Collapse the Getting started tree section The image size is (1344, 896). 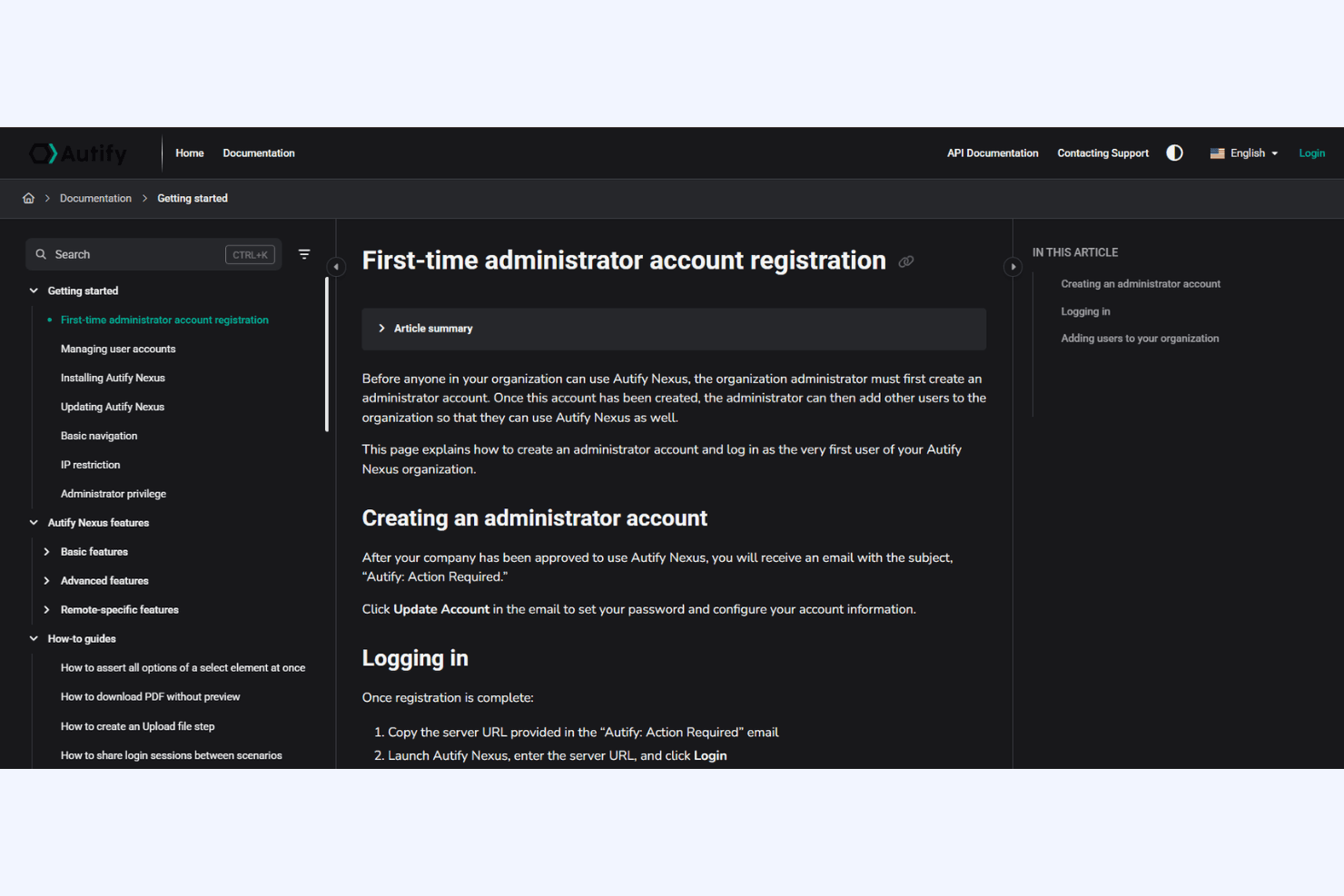point(34,290)
